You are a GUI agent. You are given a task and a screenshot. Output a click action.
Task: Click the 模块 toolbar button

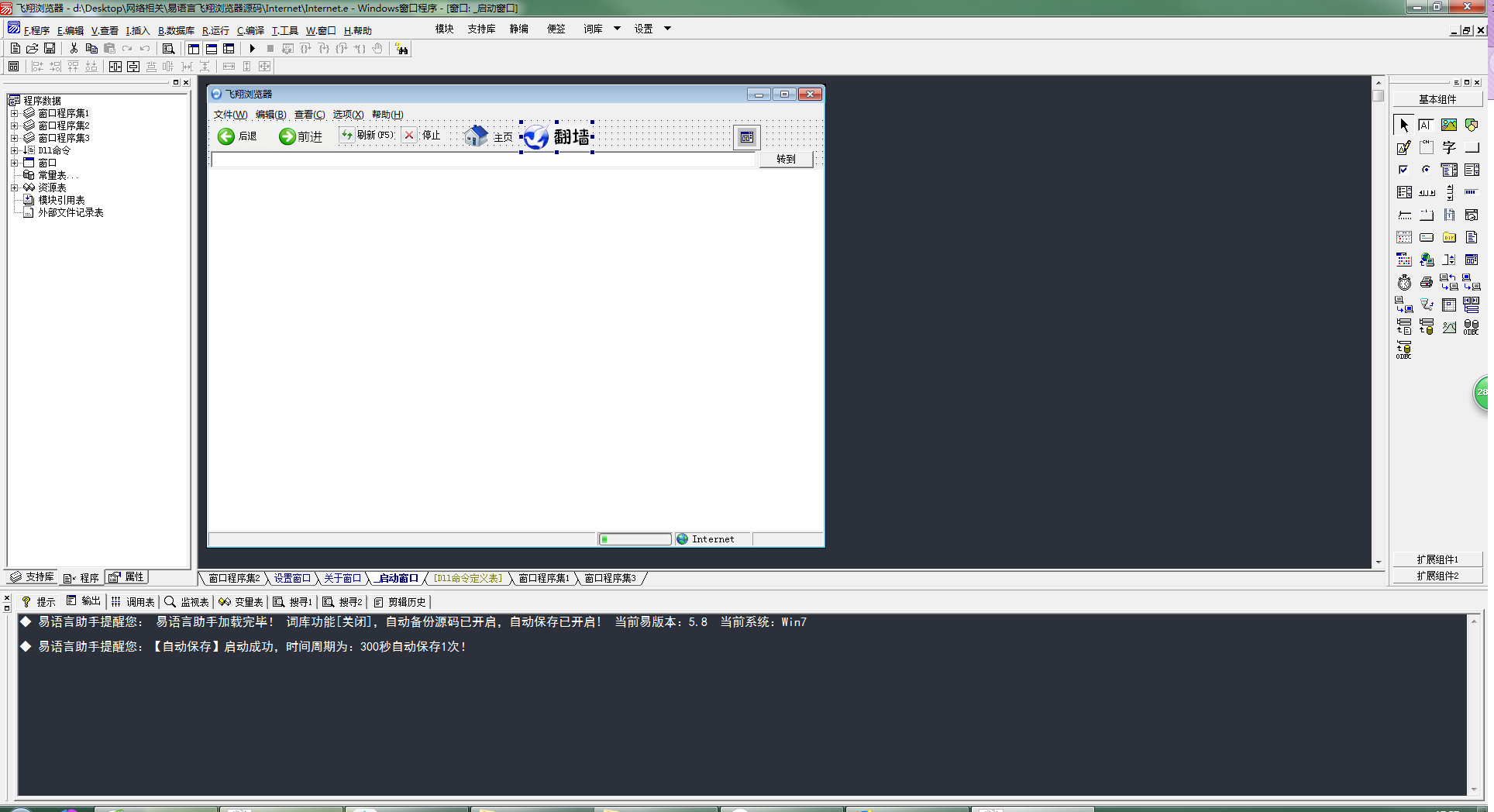coord(444,29)
